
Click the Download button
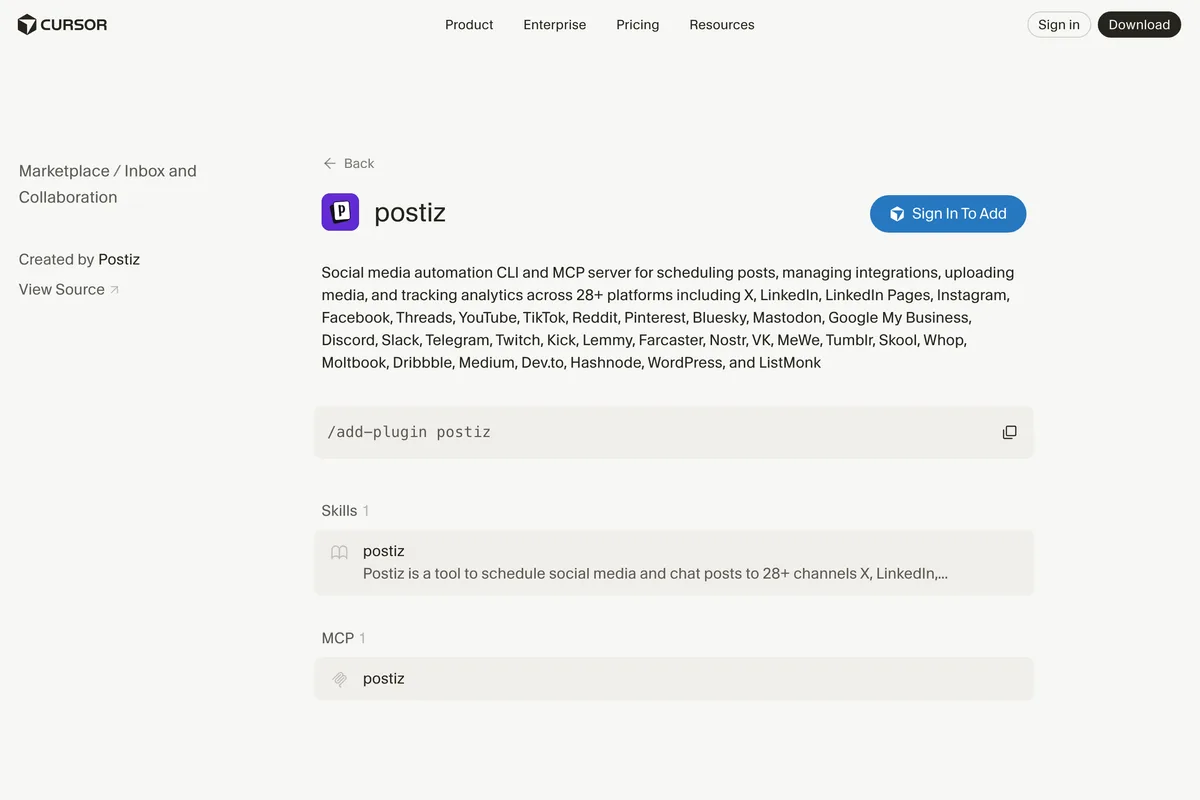point(1139,25)
